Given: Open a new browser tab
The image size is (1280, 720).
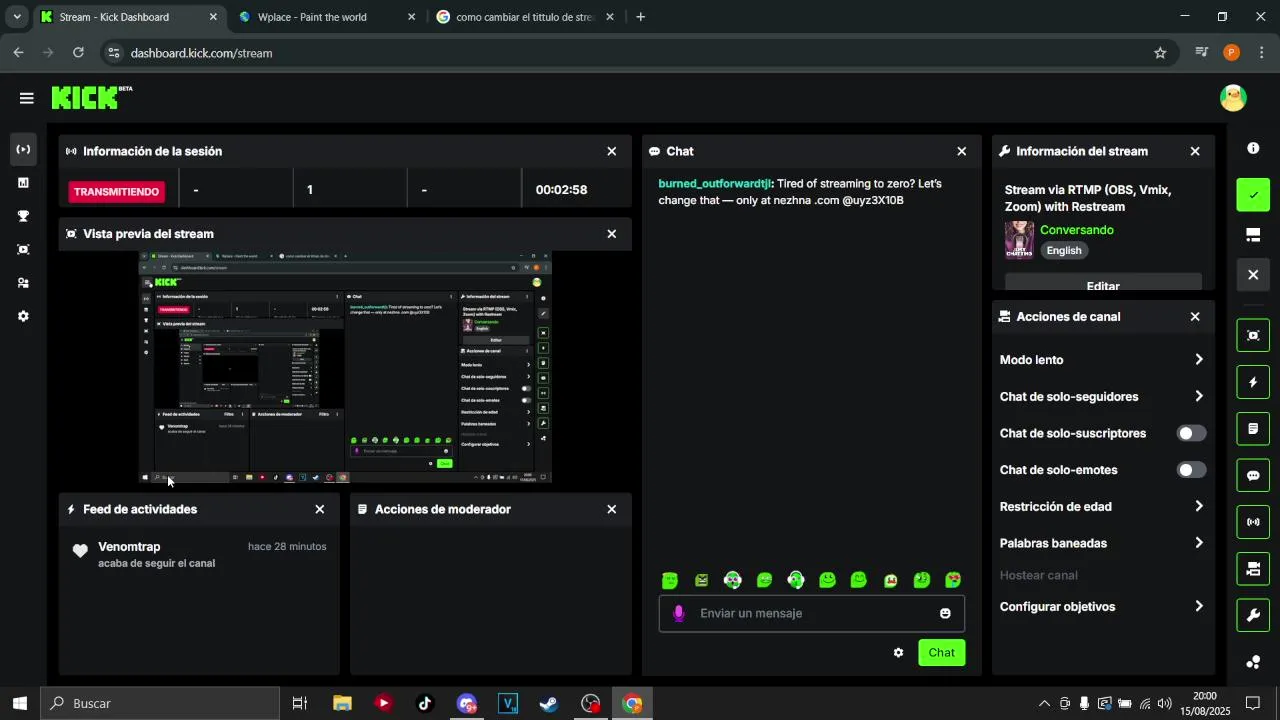Looking at the screenshot, I should tap(641, 17).
